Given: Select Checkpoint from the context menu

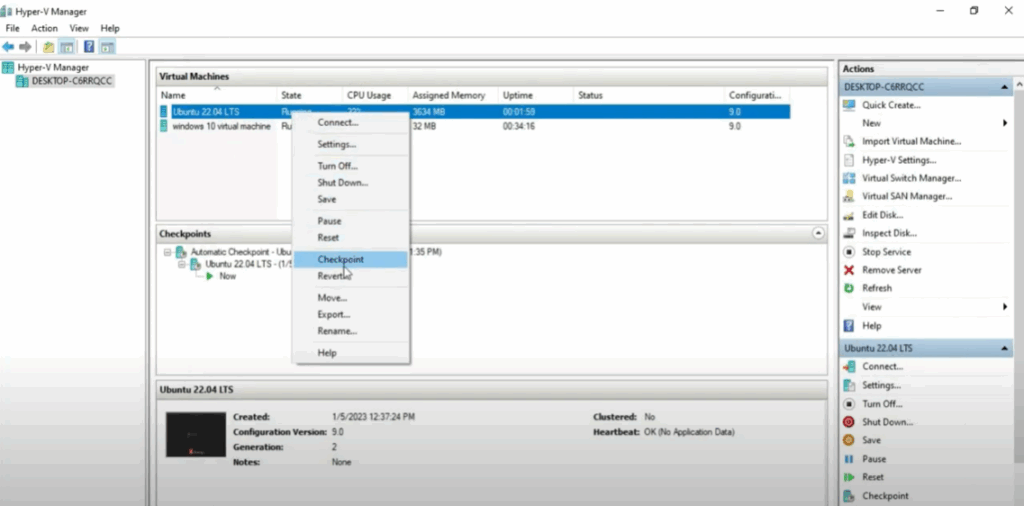Looking at the screenshot, I should (x=340, y=259).
